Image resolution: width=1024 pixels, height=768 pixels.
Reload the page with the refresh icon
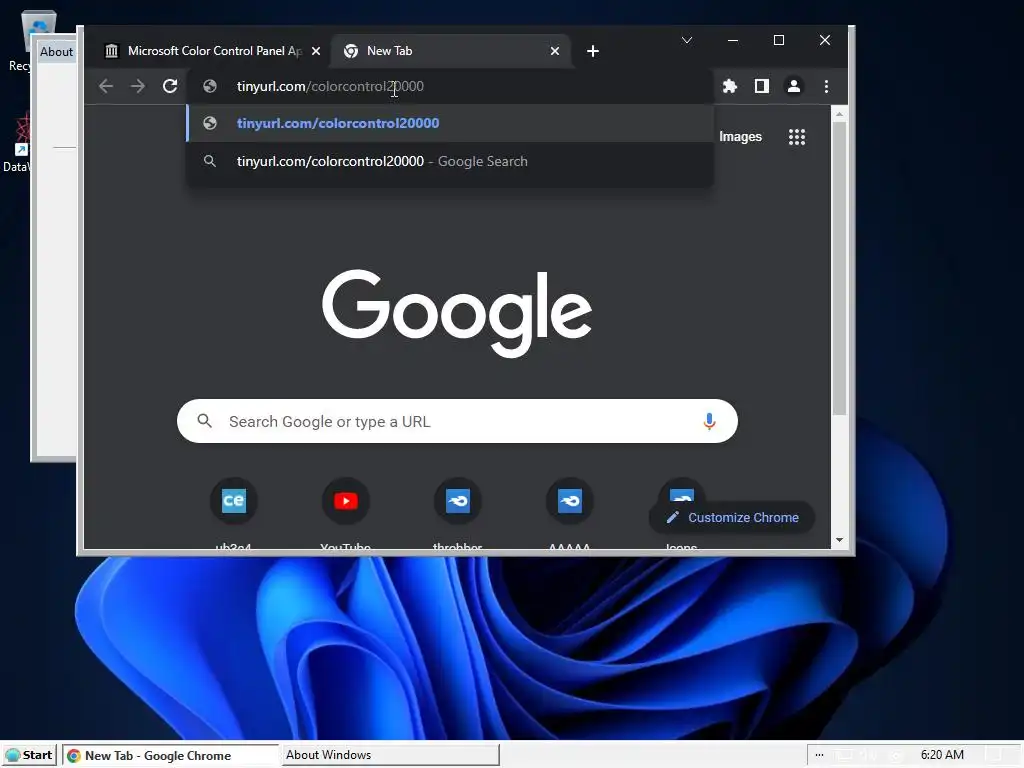[170, 86]
